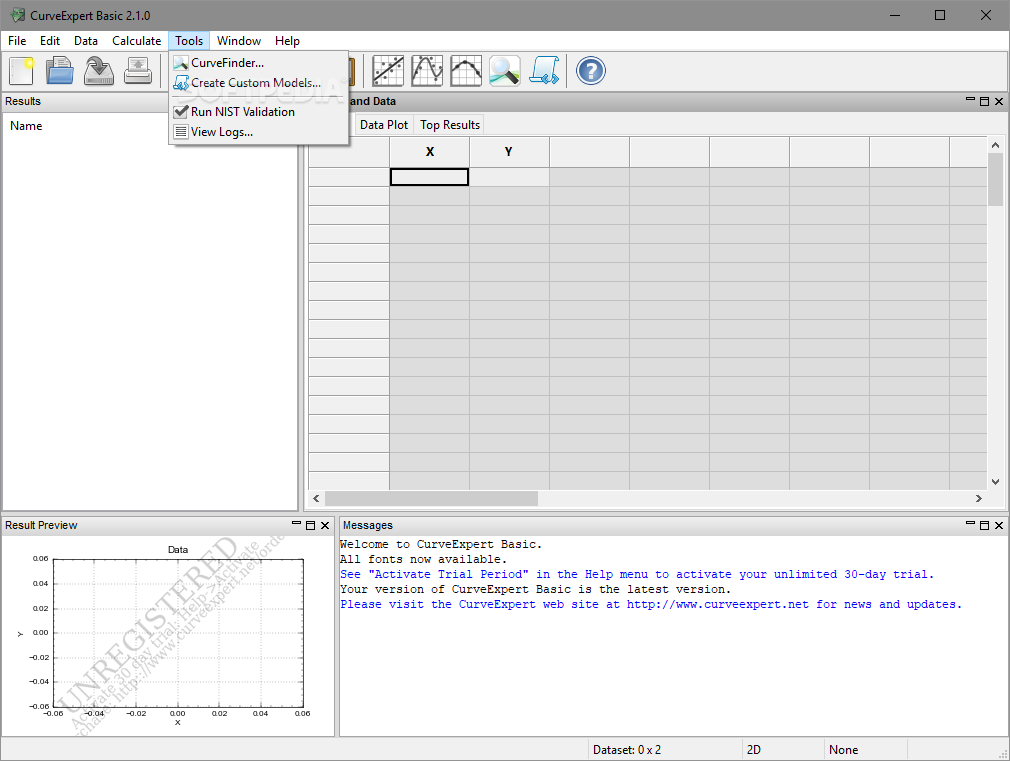This screenshot has height=761, width=1010.
Task: Click the spreadsheet scroll down arrow
Action: (x=995, y=481)
